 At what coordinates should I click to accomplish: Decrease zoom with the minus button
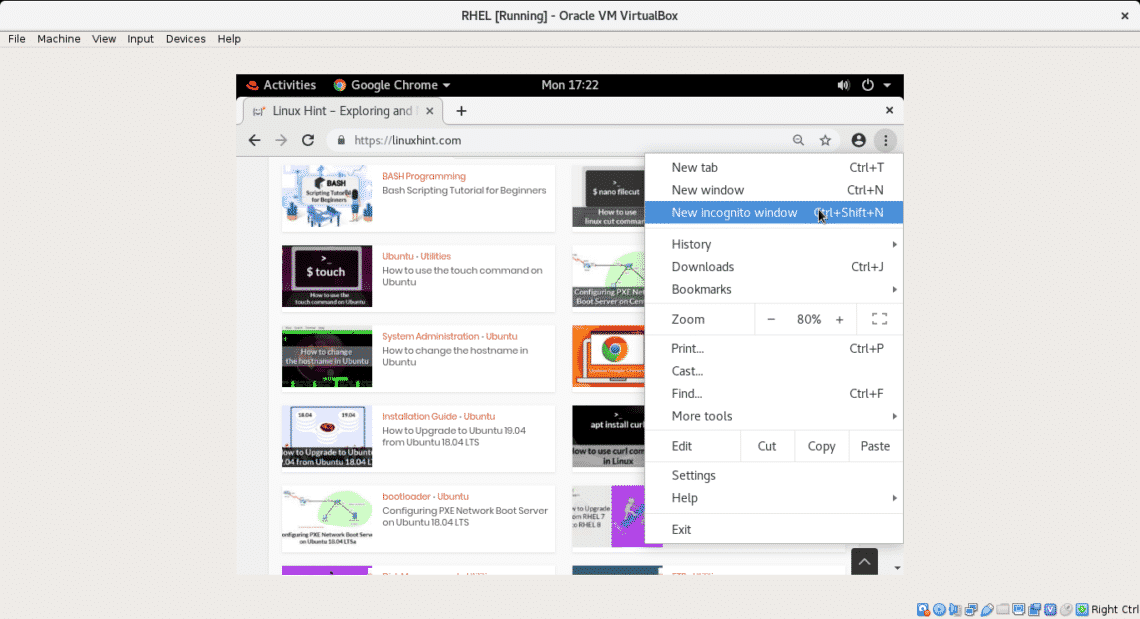[x=771, y=319]
